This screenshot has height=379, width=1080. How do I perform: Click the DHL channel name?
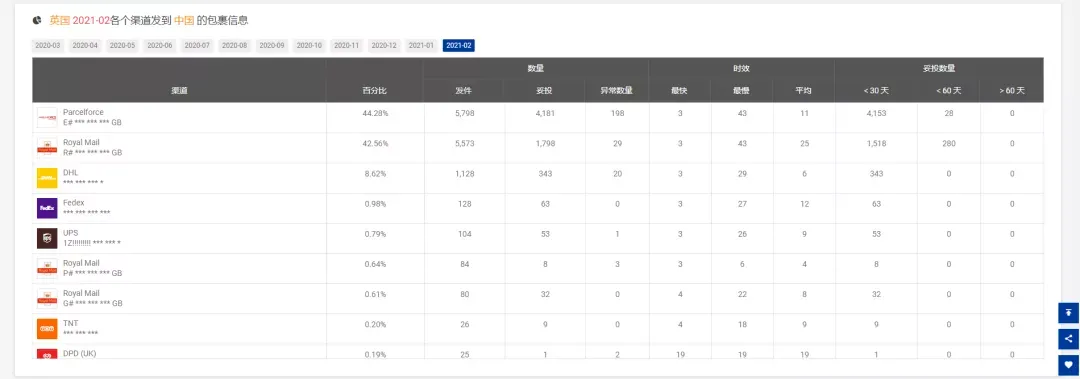click(70, 172)
